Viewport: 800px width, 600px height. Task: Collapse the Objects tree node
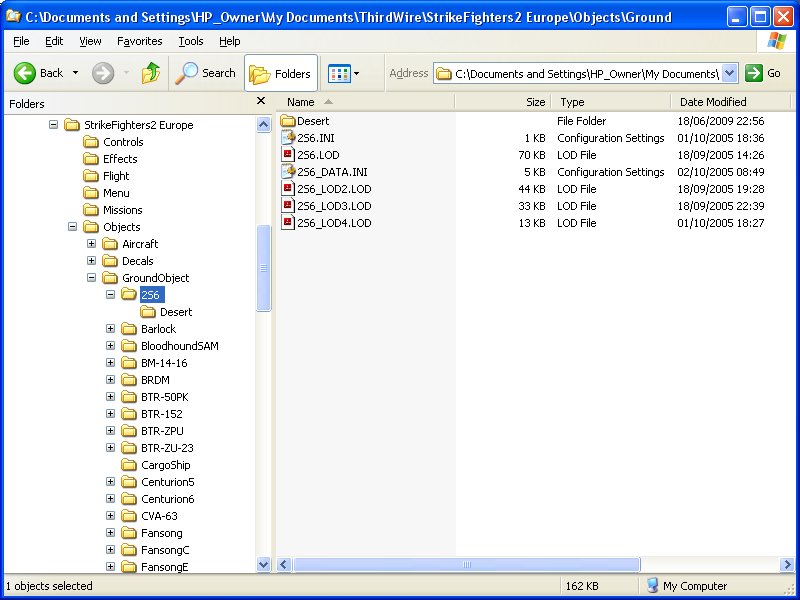click(x=72, y=227)
